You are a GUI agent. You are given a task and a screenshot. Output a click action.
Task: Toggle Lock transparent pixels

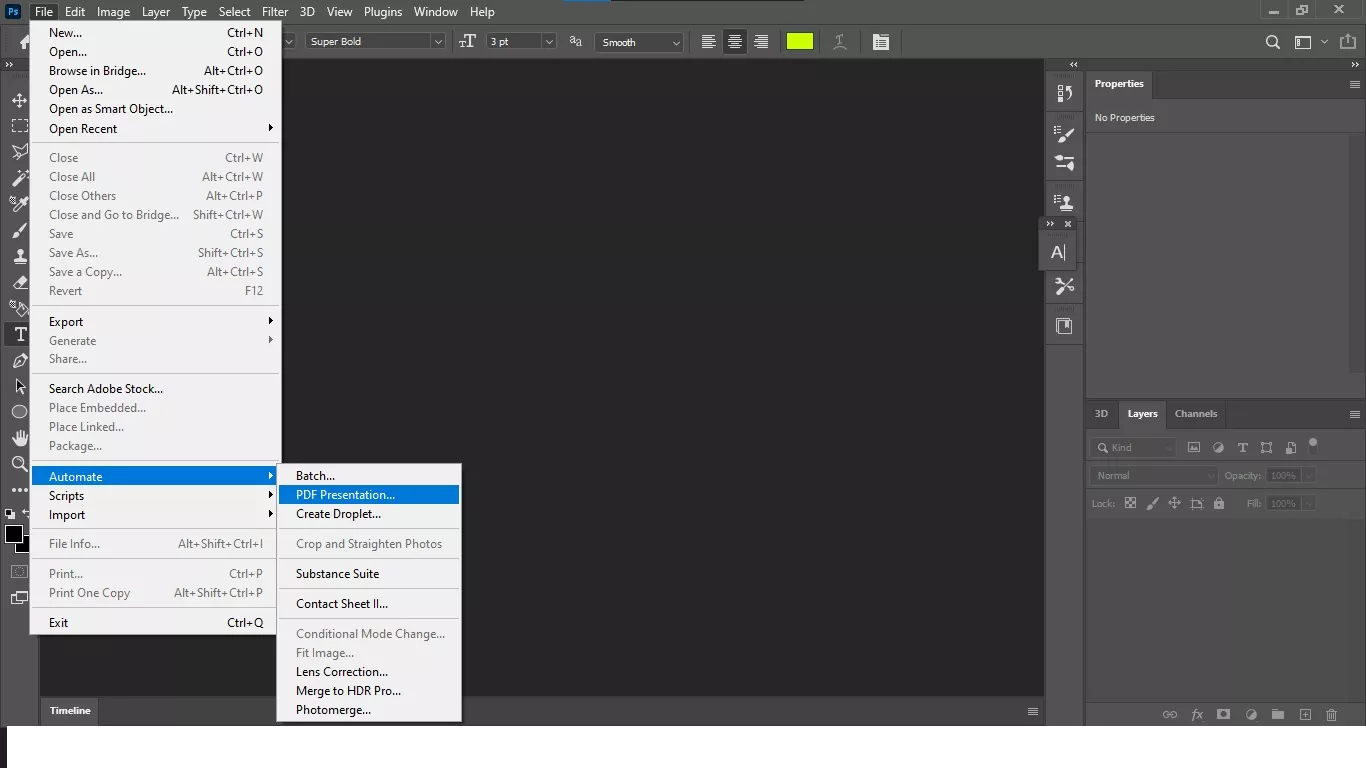coord(1130,503)
